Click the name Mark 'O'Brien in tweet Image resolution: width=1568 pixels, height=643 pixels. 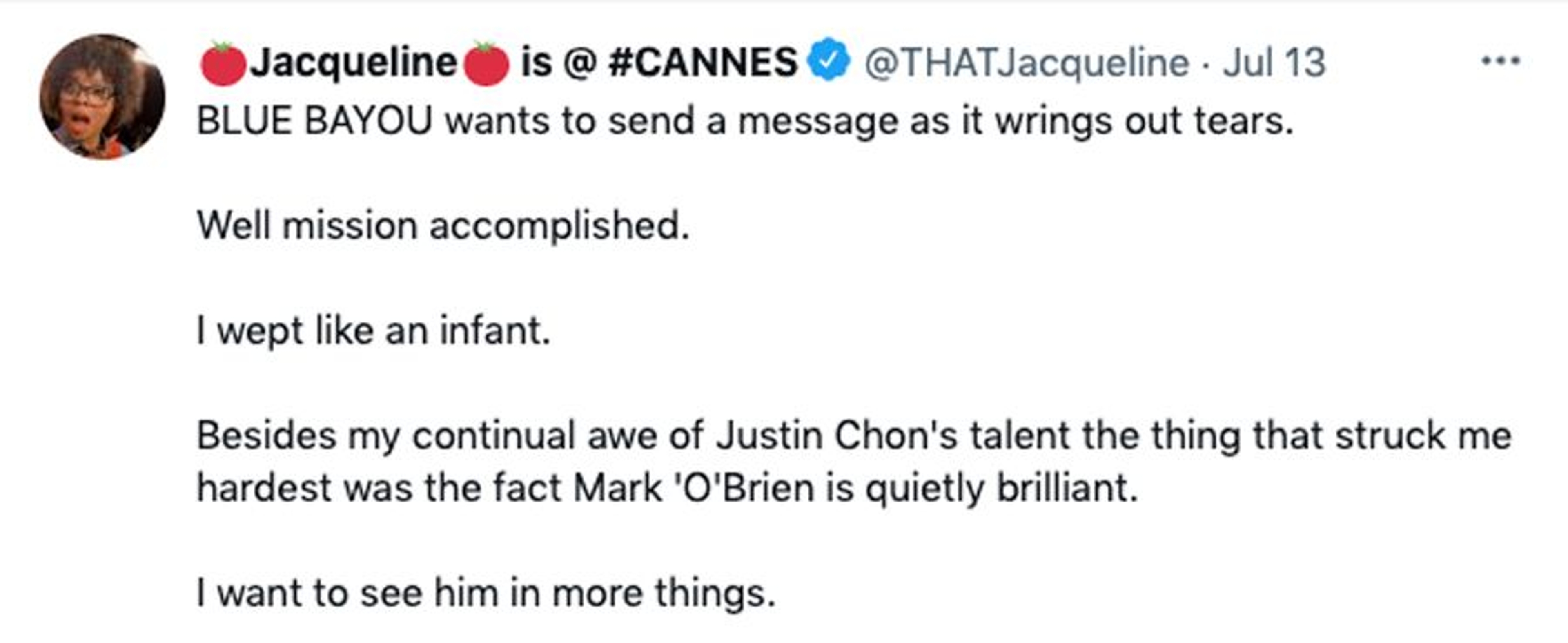(x=694, y=488)
